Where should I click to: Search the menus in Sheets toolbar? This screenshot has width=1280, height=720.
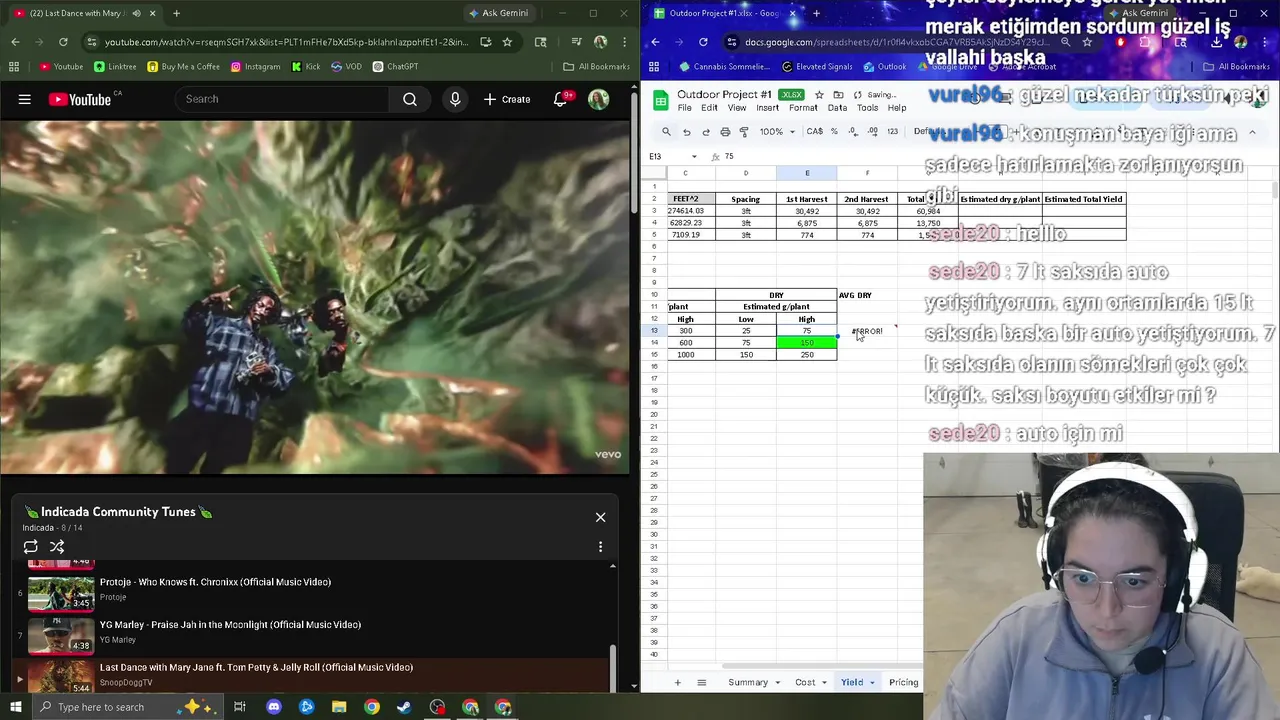click(x=666, y=132)
